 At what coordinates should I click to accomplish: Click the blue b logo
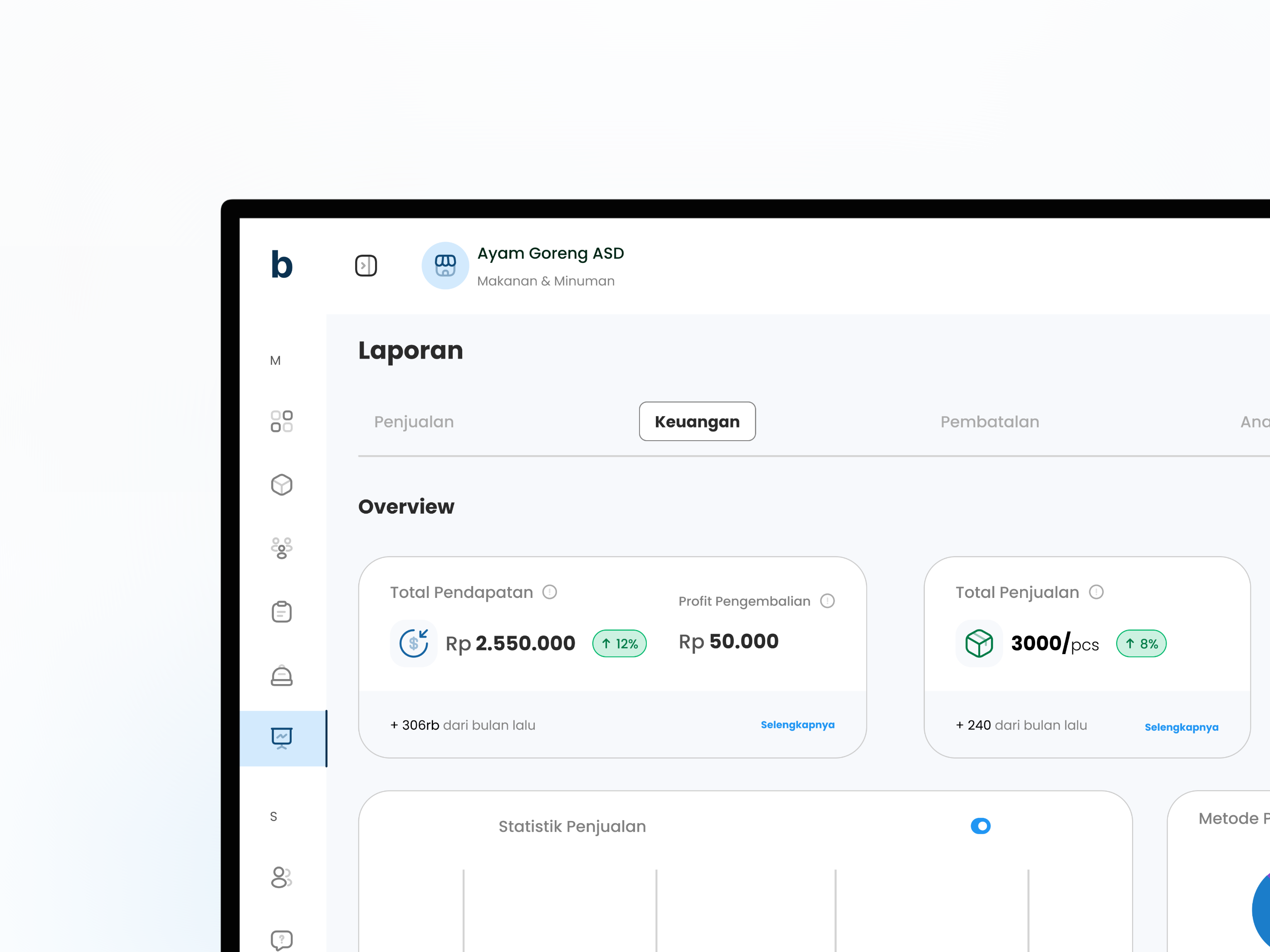tap(281, 265)
